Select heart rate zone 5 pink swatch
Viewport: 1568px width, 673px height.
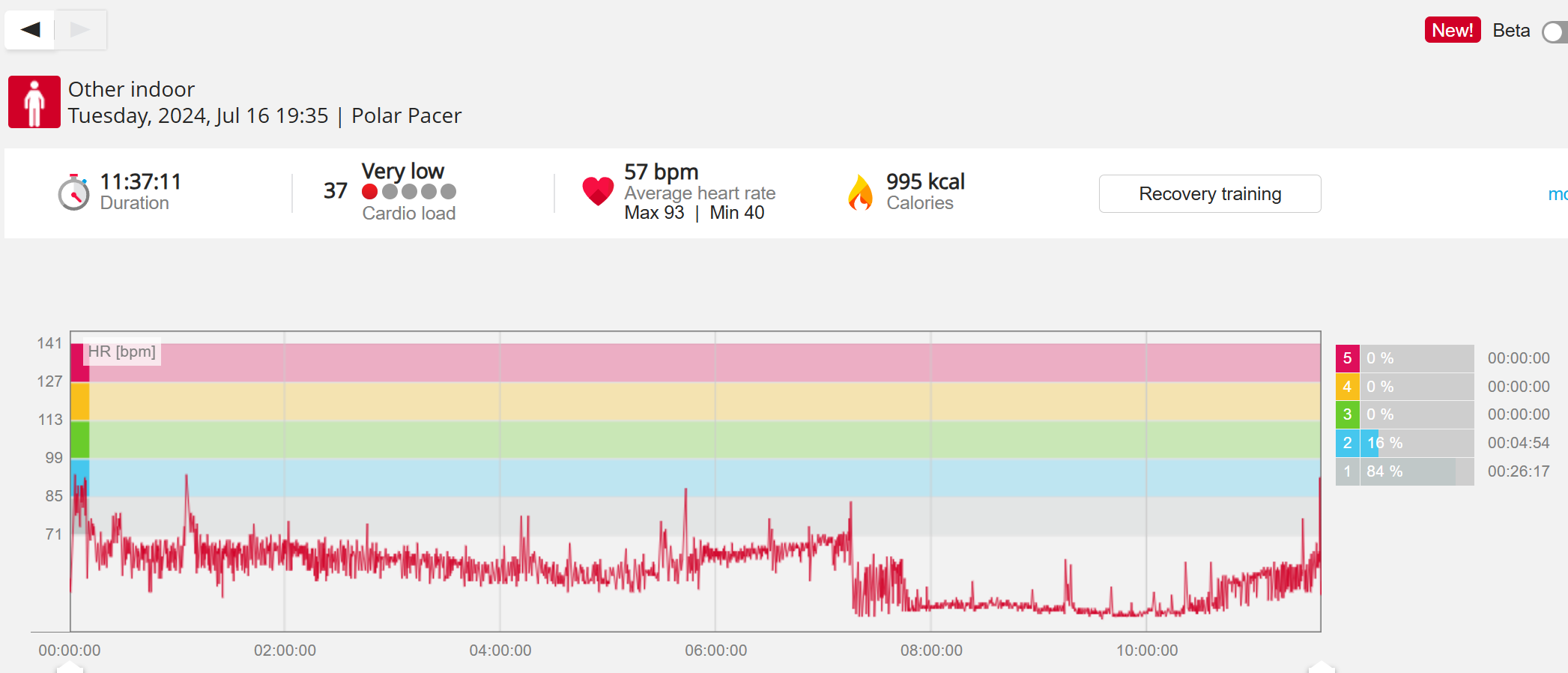1347,358
